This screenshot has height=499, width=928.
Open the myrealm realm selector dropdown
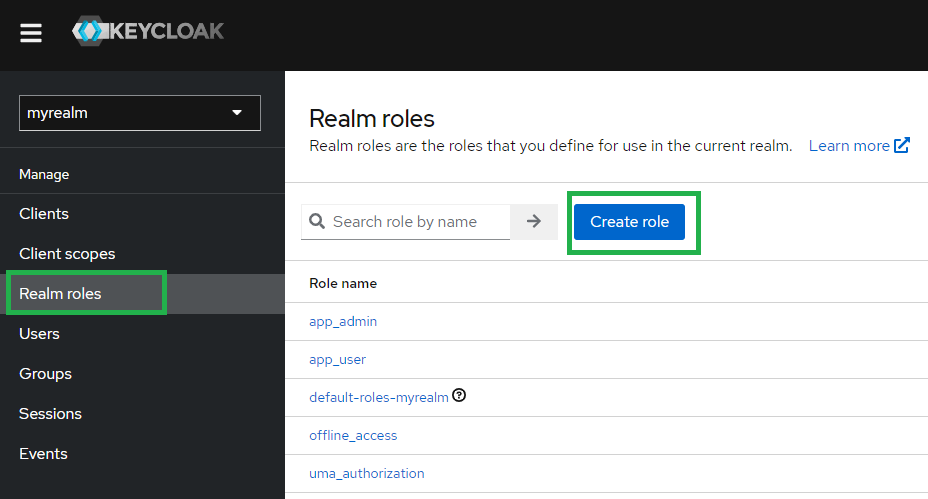point(140,113)
